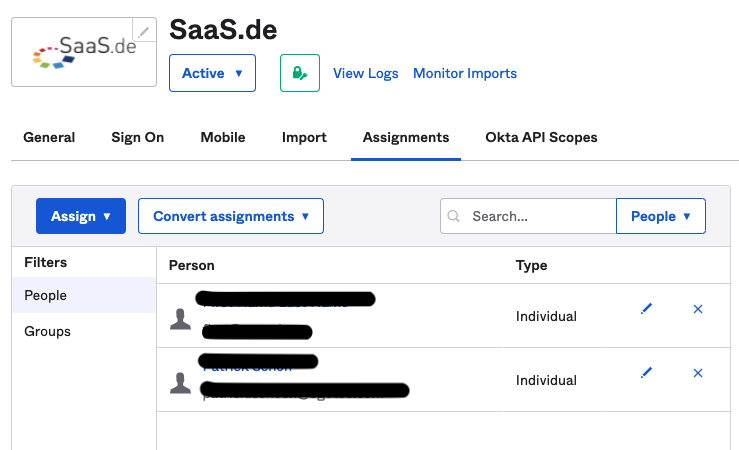The image size is (739, 450).
Task: Open the View Logs link
Action: [366, 74]
